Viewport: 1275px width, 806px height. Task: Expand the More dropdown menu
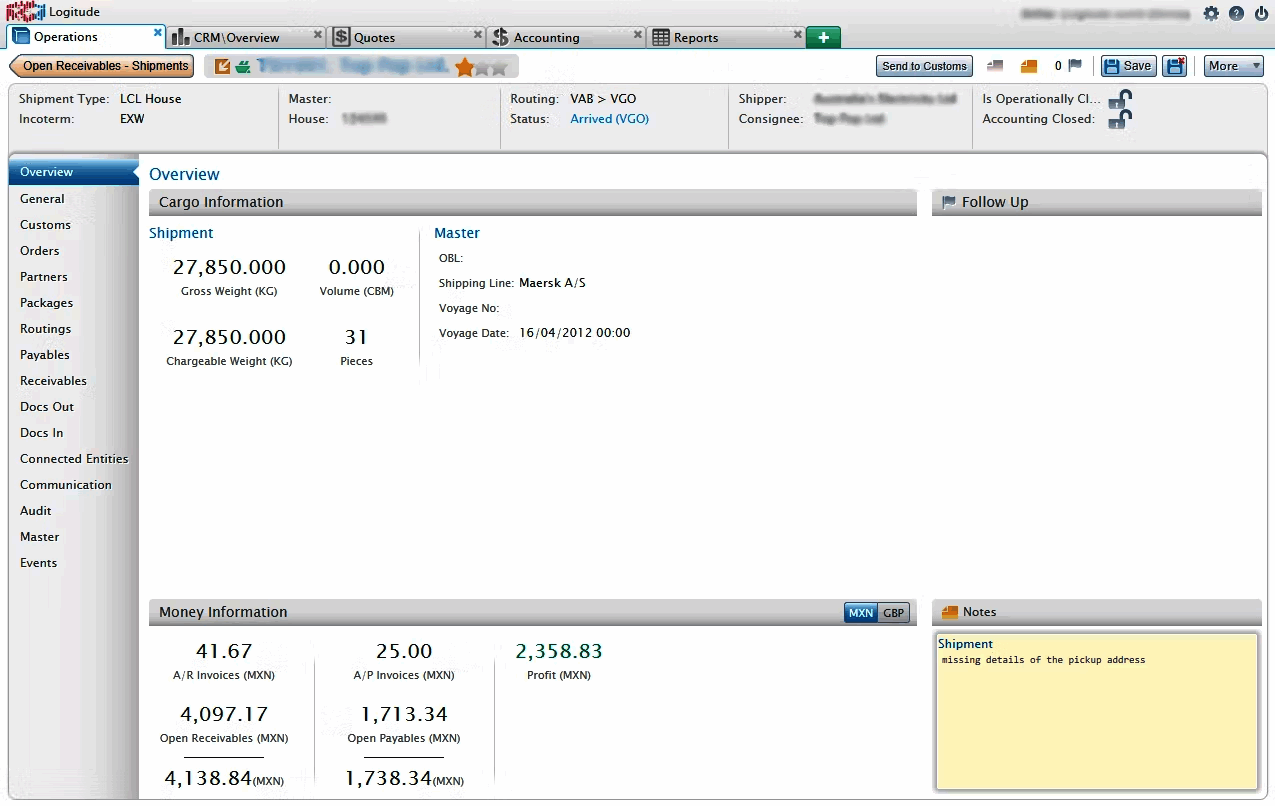point(1233,66)
